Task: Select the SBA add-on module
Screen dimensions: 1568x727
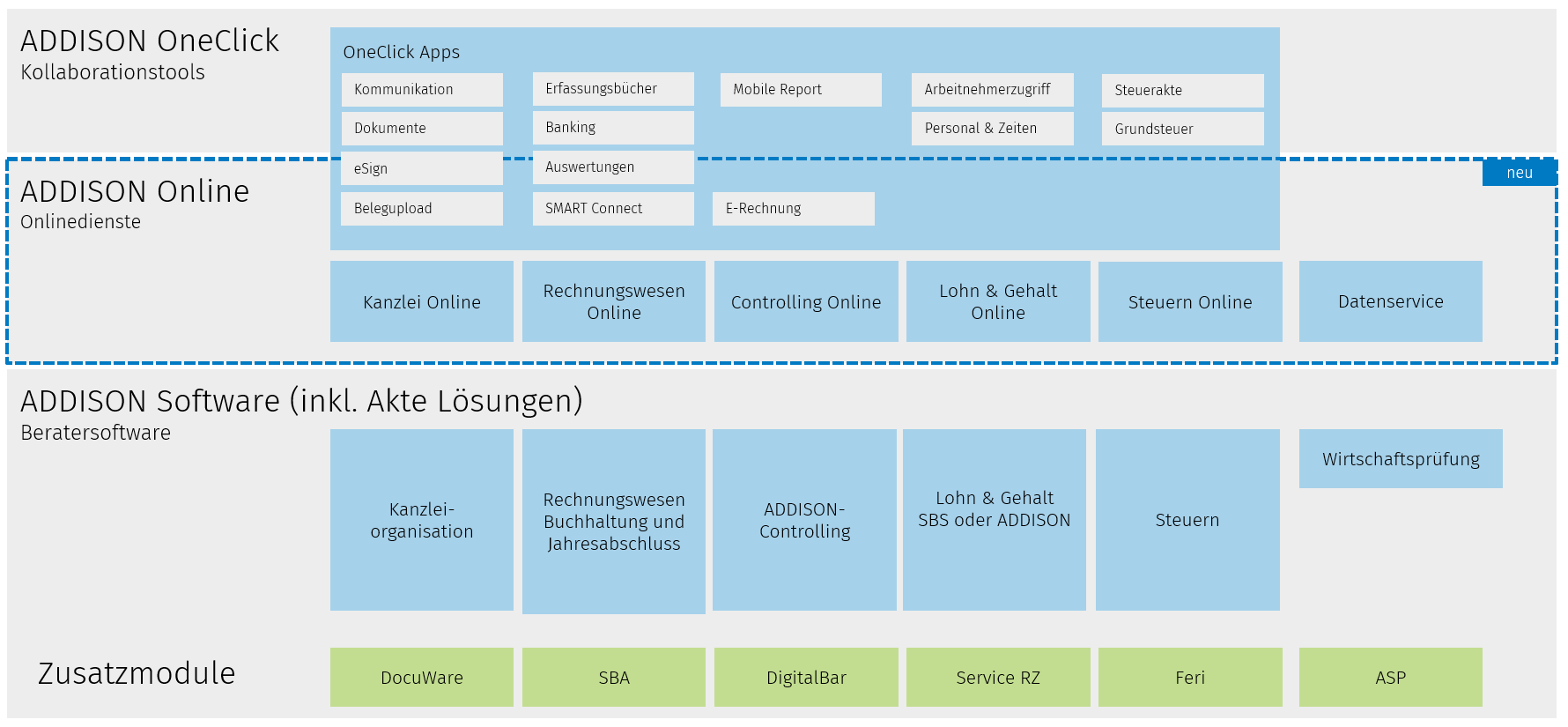Action: point(614,678)
